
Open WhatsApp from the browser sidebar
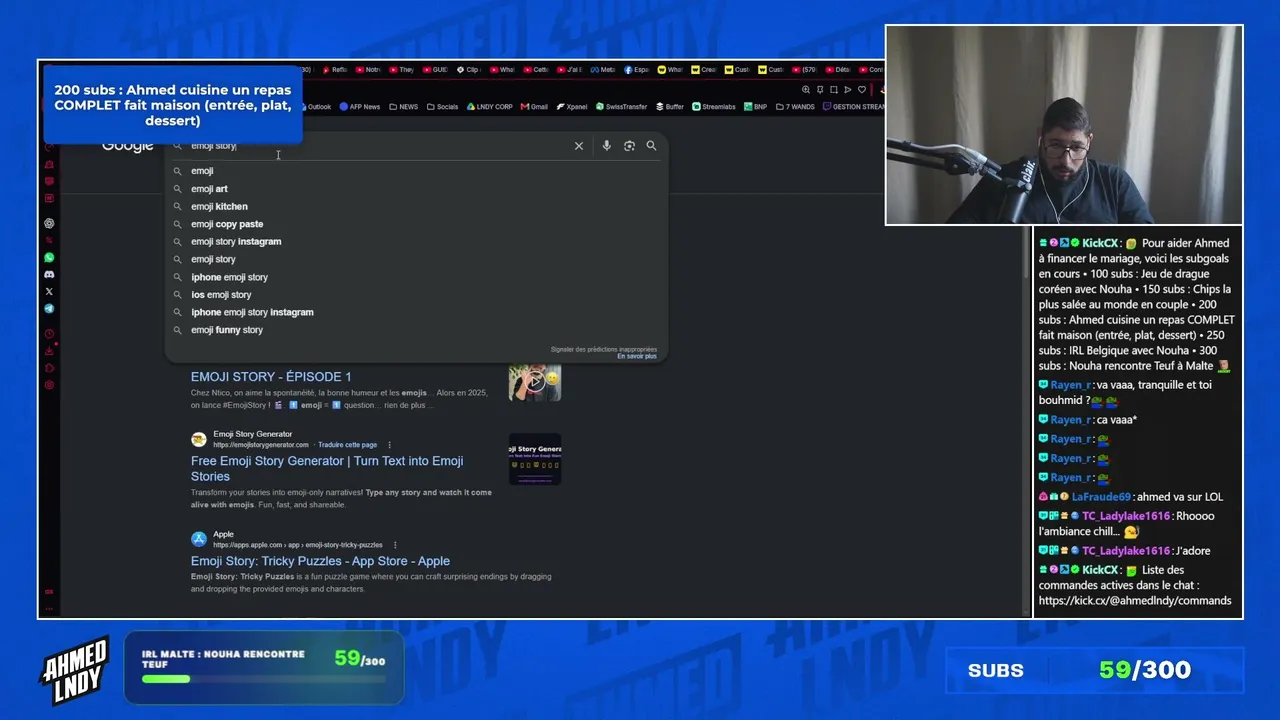click(49, 257)
